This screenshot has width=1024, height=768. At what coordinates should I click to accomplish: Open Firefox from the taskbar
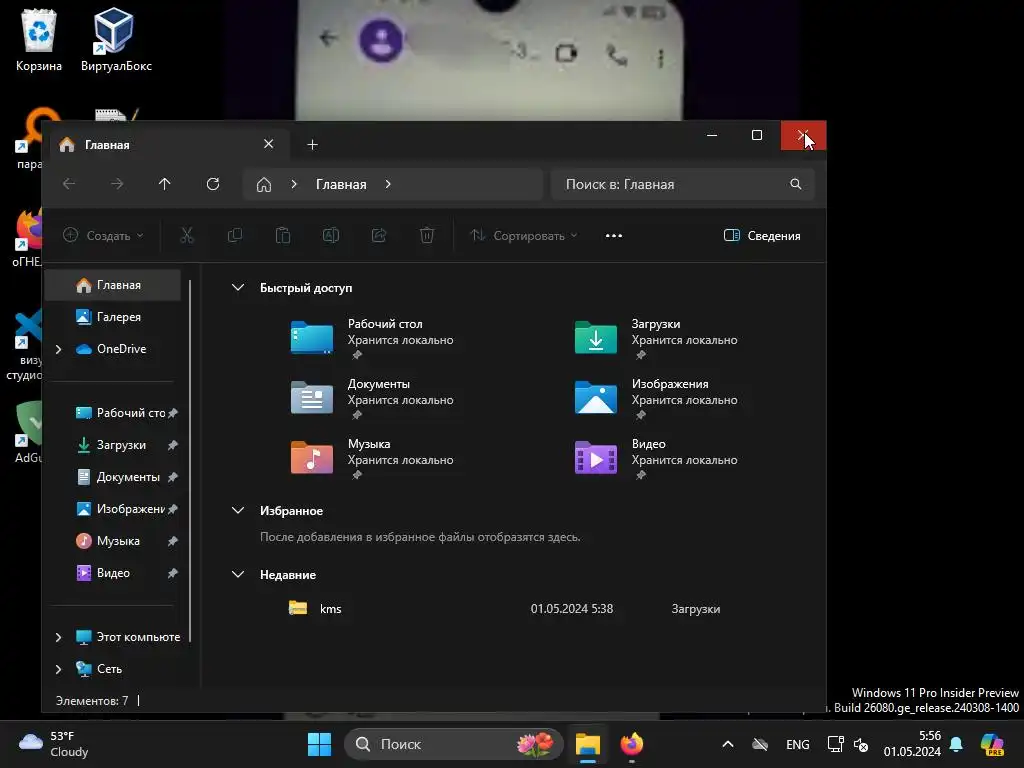click(632, 744)
